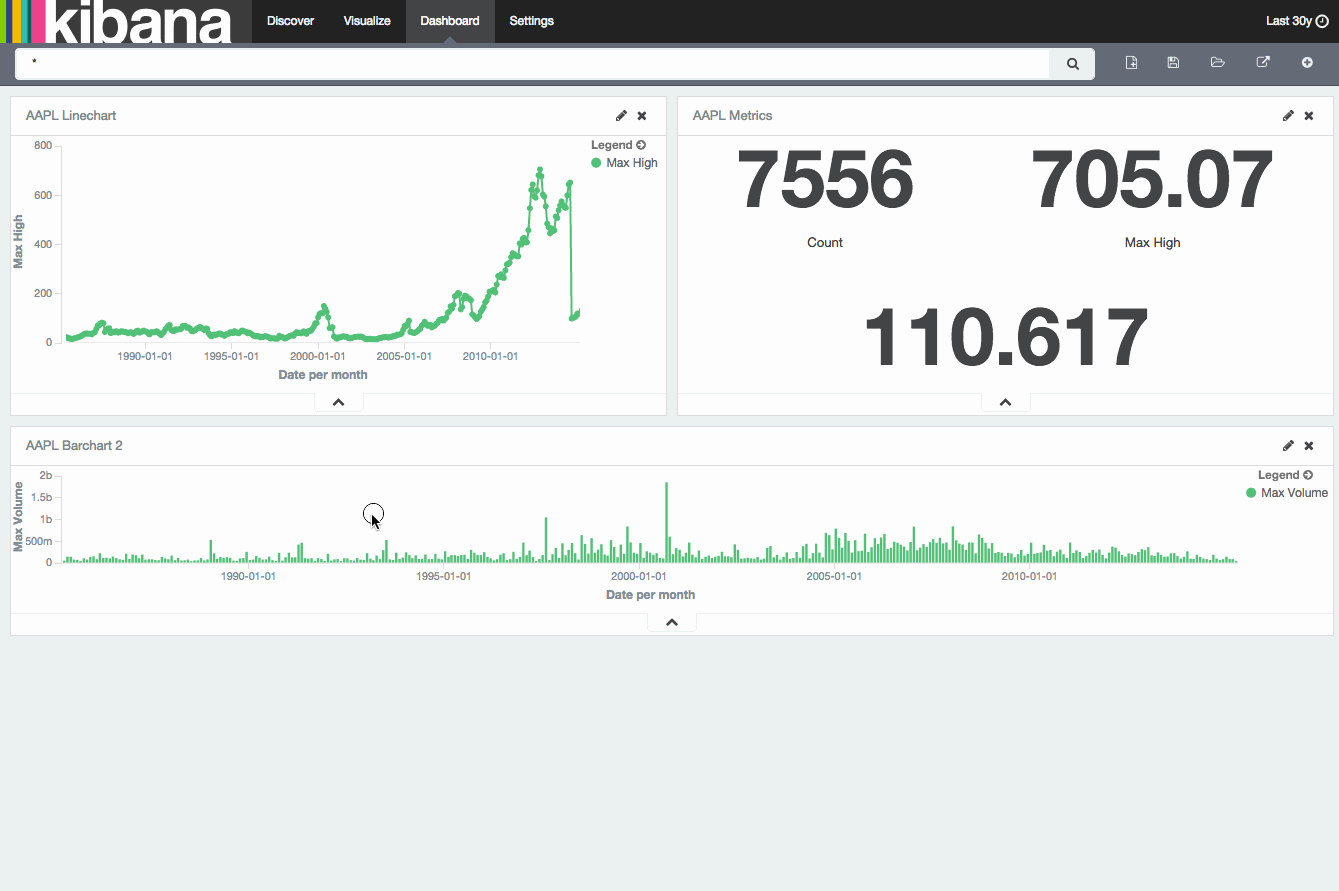Click the 1990-01-01 label on the barchart axis
The width and height of the screenshot is (1339, 891).
pyautogui.click(x=249, y=576)
